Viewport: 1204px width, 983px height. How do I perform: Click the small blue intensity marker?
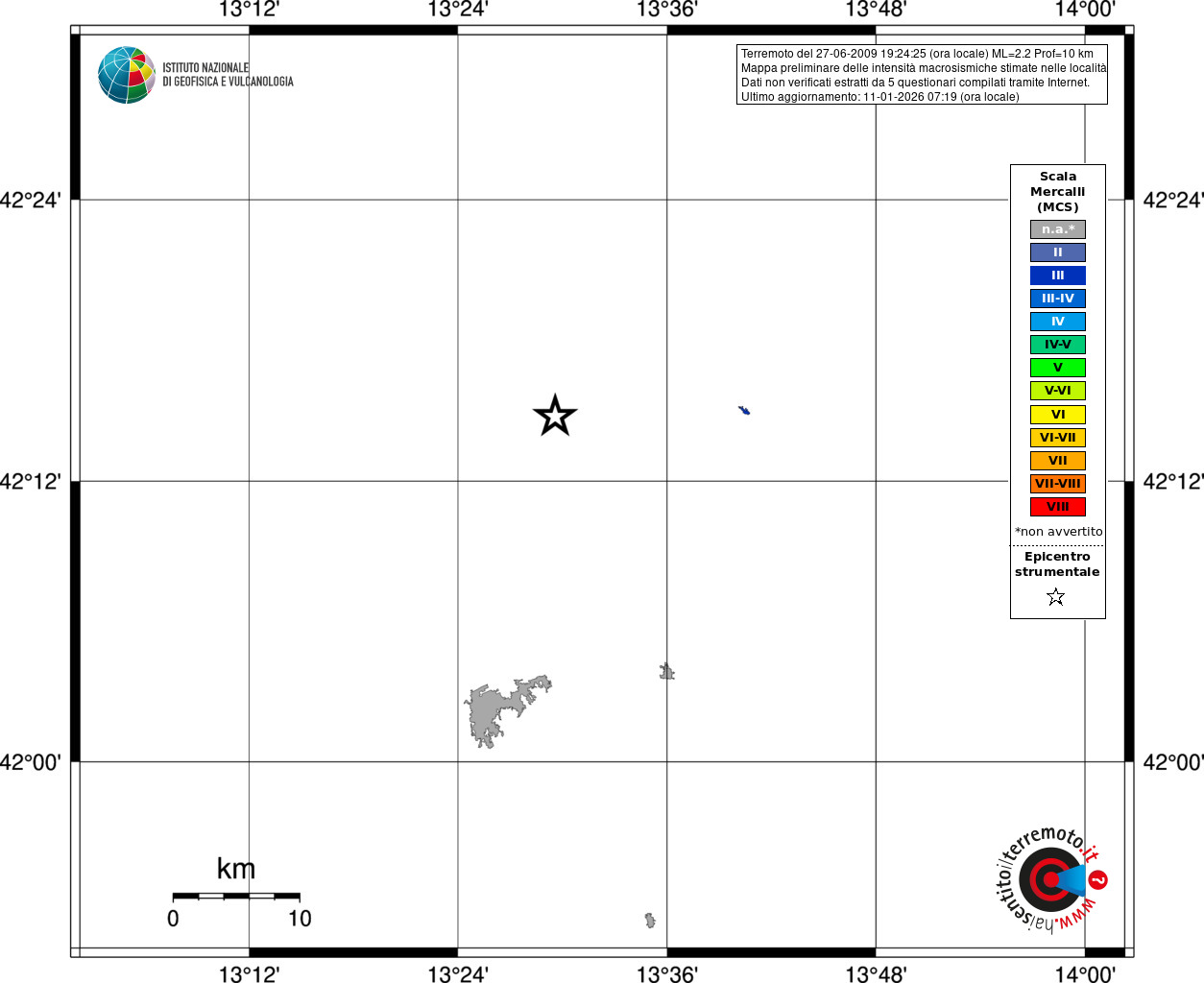coord(744,410)
